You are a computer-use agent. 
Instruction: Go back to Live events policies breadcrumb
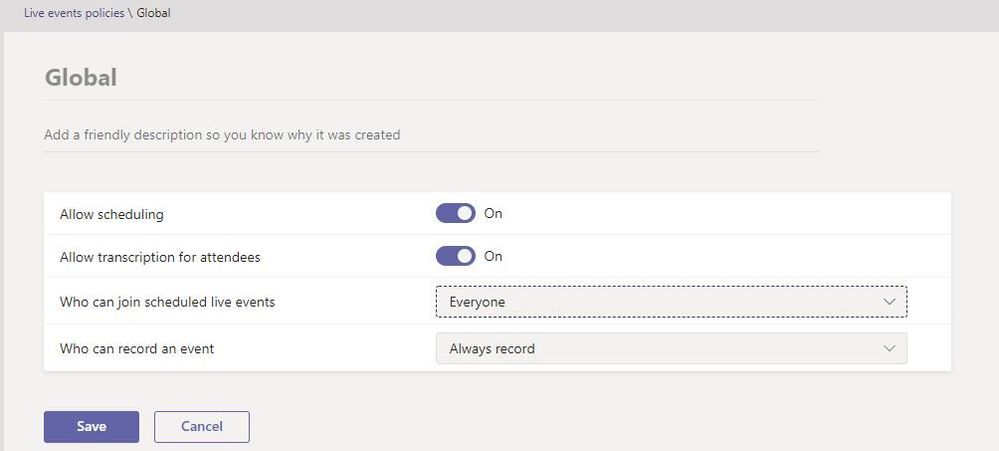pyautogui.click(x=74, y=14)
